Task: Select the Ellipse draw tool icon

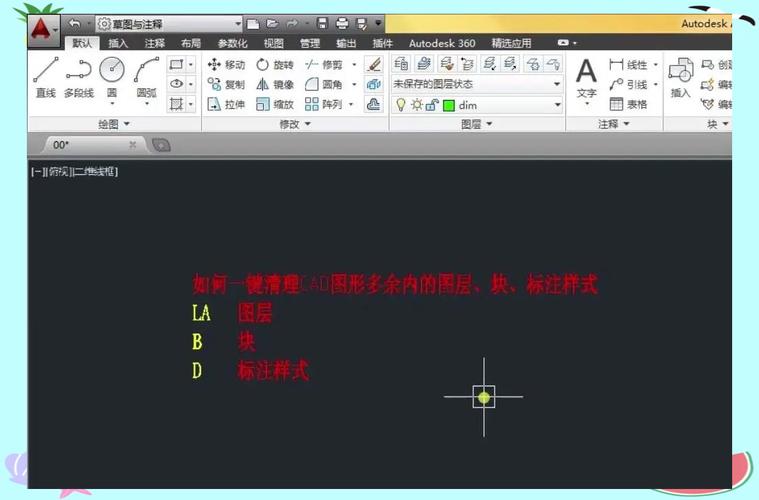Action: click(x=176, y=84)
